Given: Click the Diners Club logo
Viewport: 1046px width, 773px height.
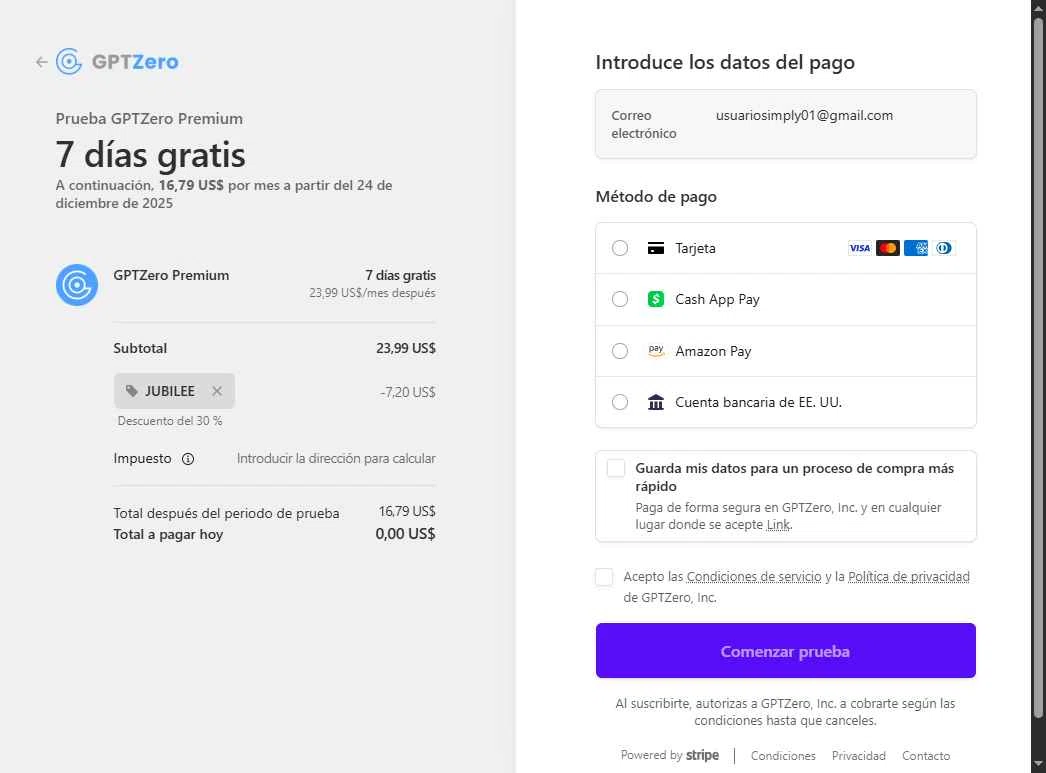Looking at the screenshot, I should 944,248.
